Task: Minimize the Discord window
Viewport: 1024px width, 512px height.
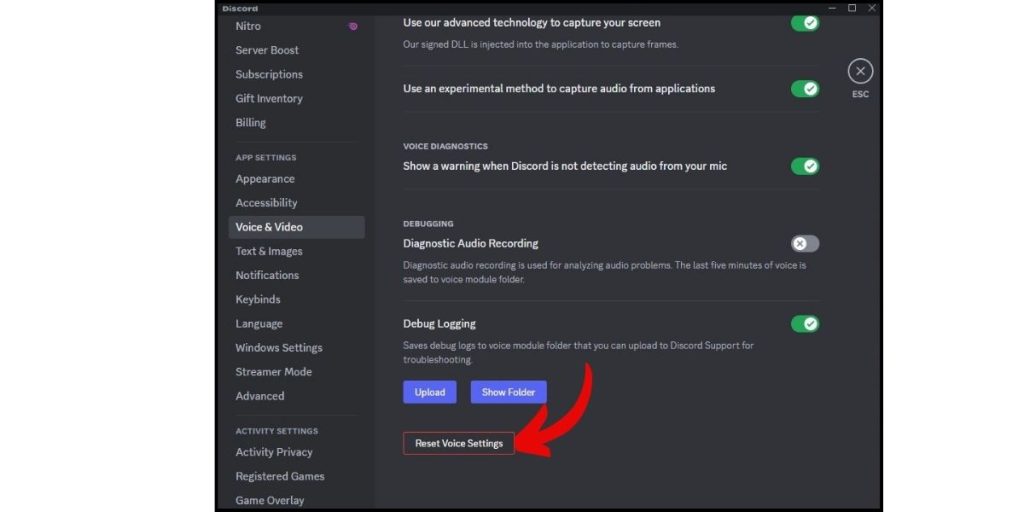Action: coord(832,8)
